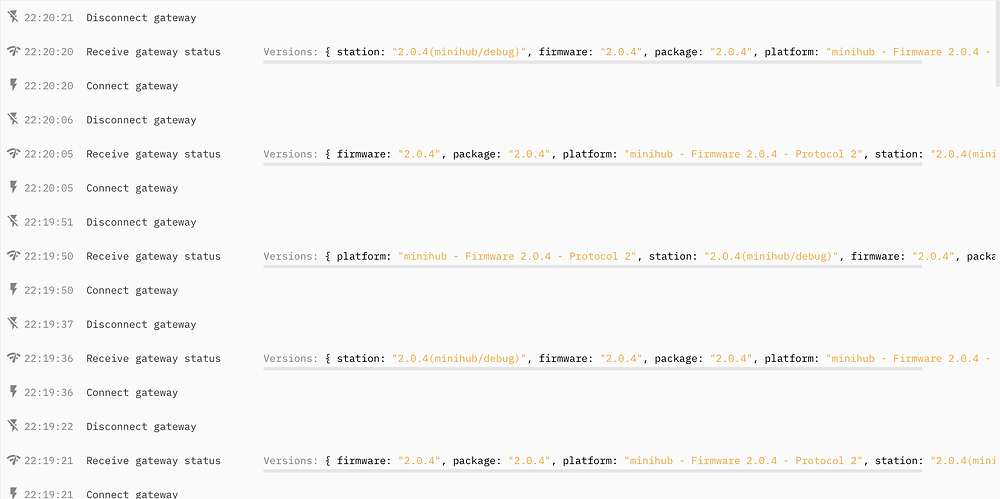Click the connect bolt icon at 22:19:50
The height and width of the screenshot is (499, 1000).
[13, 290]
